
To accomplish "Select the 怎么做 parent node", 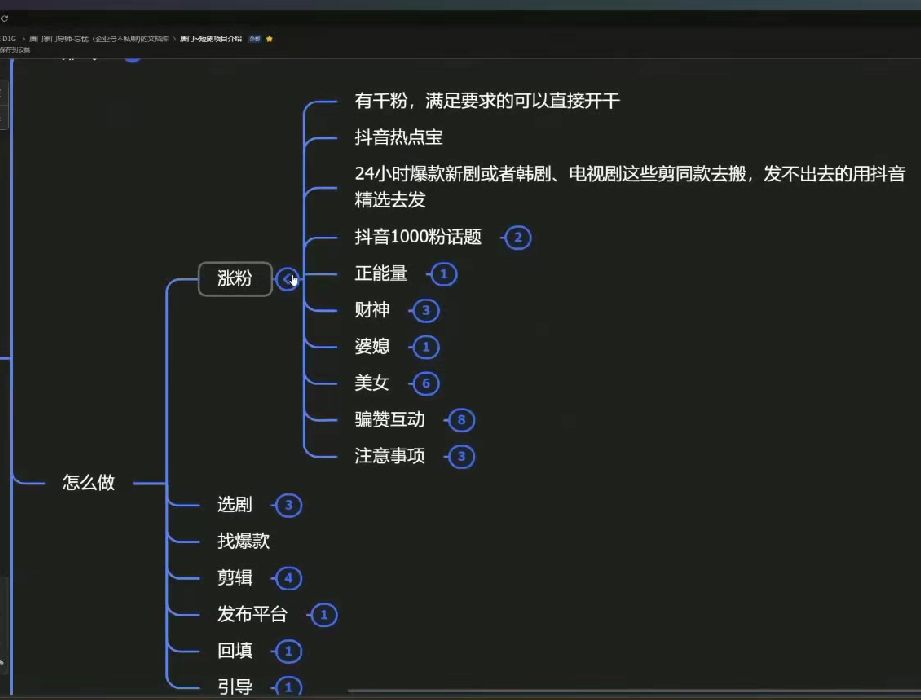I will [89, 483].
